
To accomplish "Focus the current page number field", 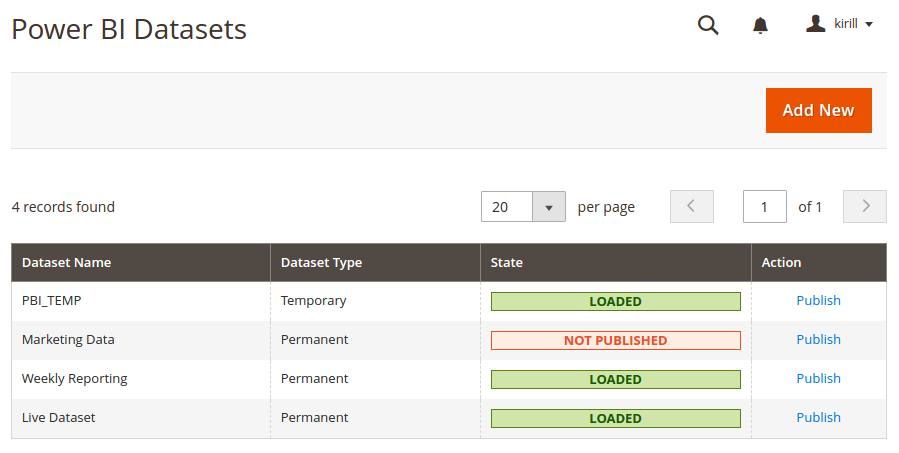I will pos(764,206).
